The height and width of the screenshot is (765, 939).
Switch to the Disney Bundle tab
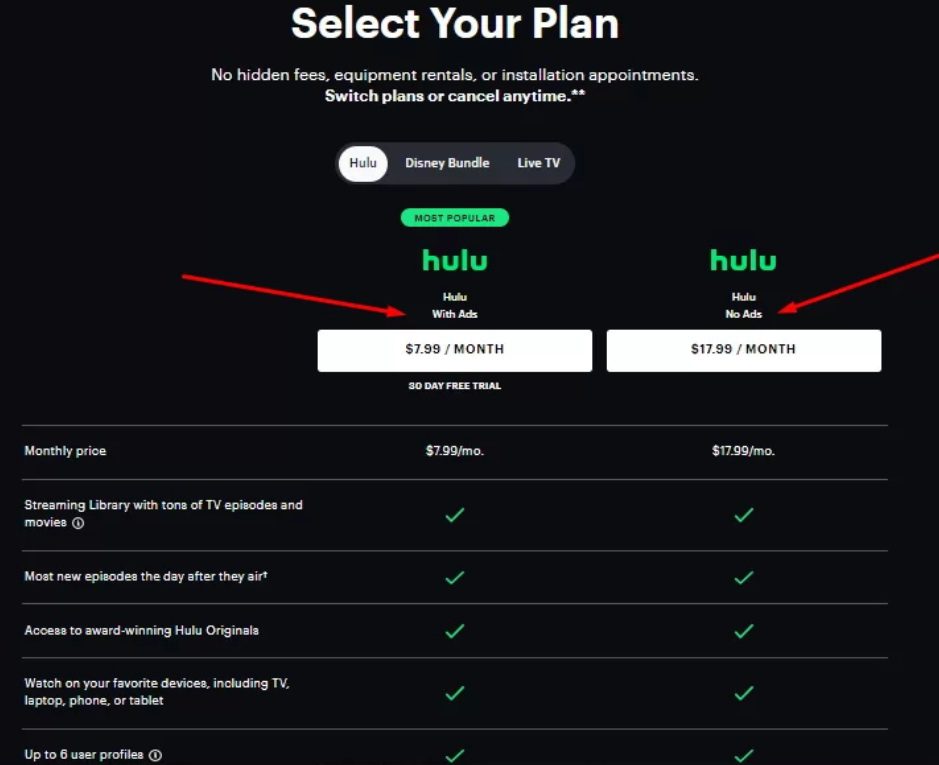click(447, 163)
